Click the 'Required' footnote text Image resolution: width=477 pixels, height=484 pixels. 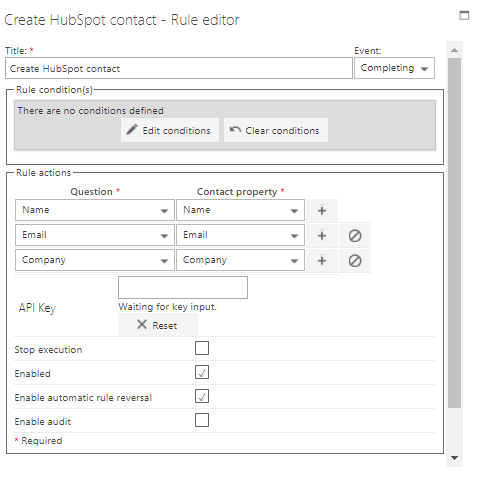pos(42,441)
